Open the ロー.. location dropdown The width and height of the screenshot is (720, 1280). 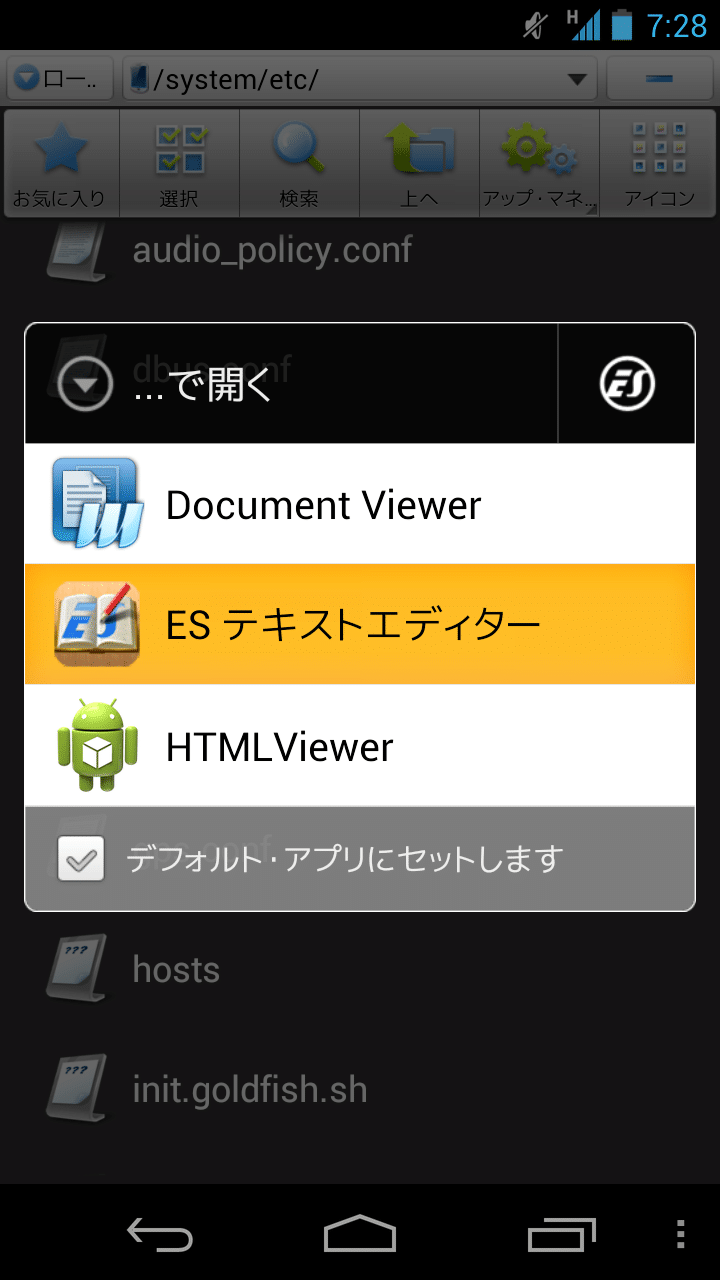(x=62, y=80)
